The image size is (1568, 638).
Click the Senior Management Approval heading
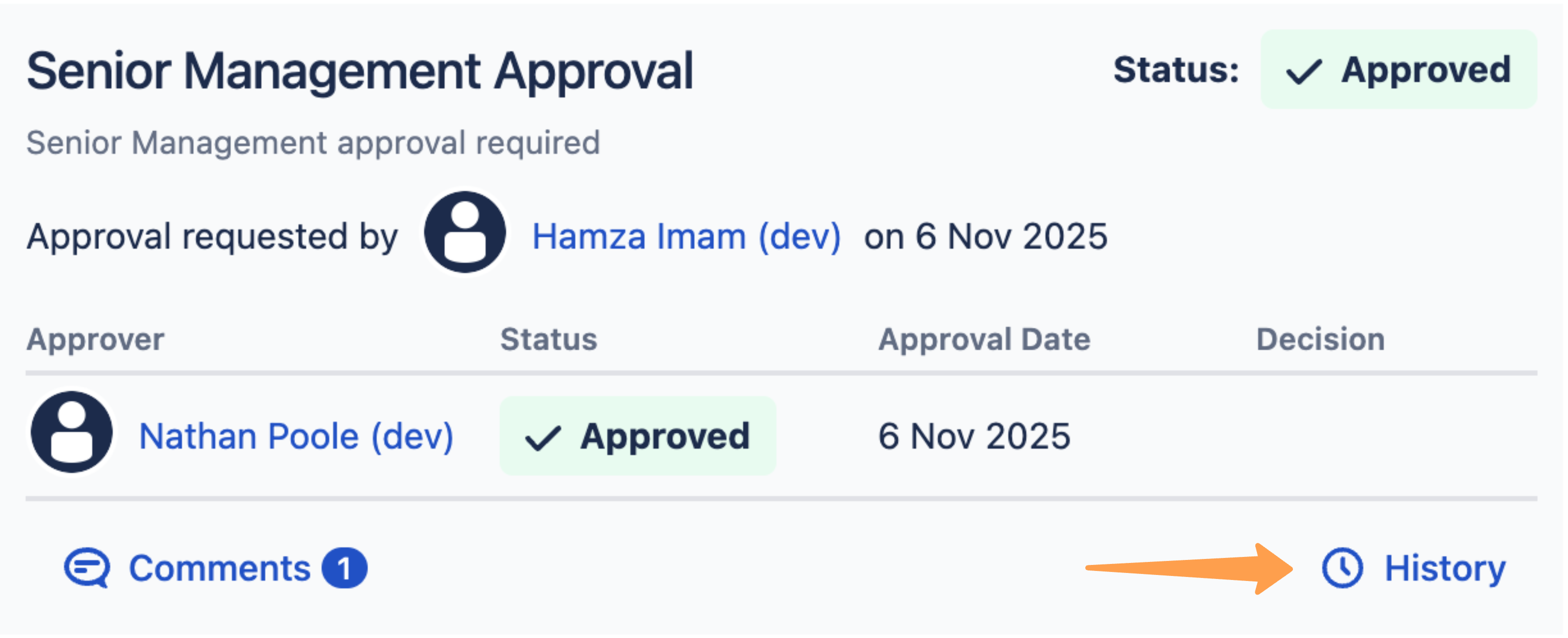point(360,71)
